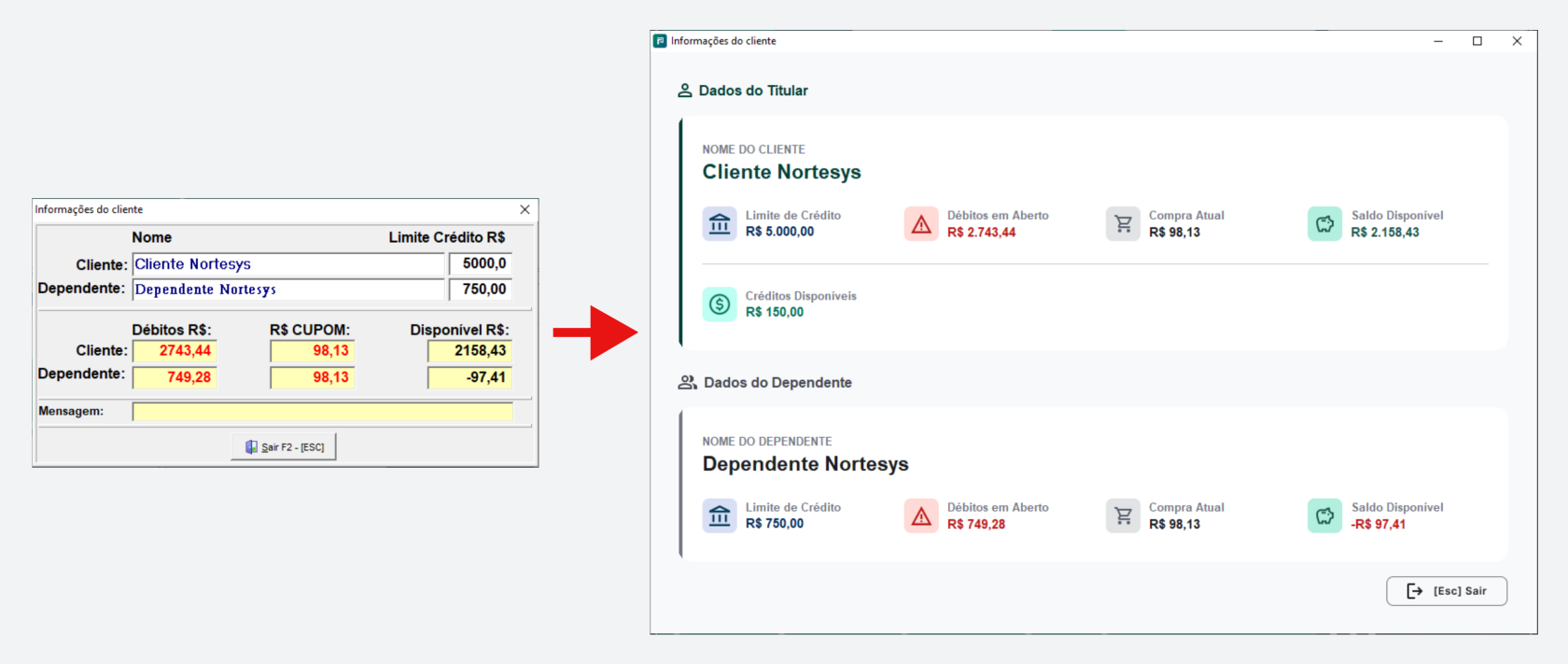Click the cart icon in the Dados do Titular card
1568x664 pixels.
click(x=1123, y=224)
